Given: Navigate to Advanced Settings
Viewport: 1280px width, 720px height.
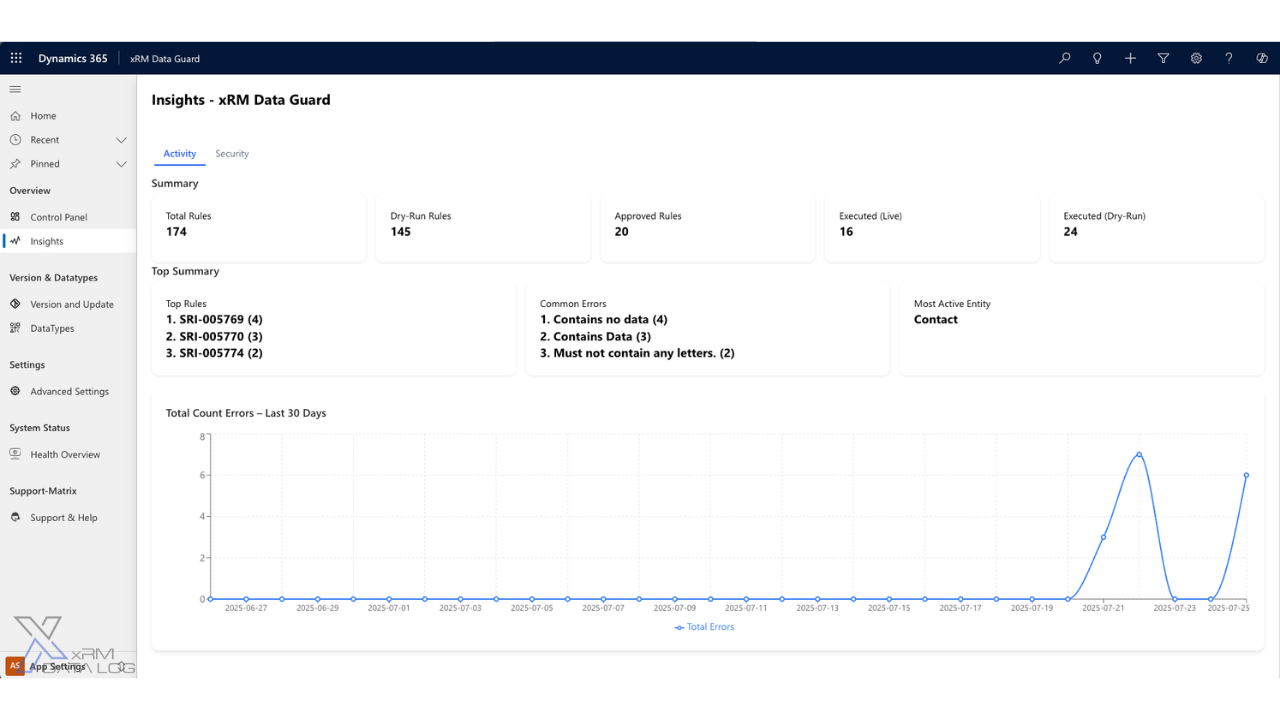Looking at the screenshot, I should tap(69, 391).
